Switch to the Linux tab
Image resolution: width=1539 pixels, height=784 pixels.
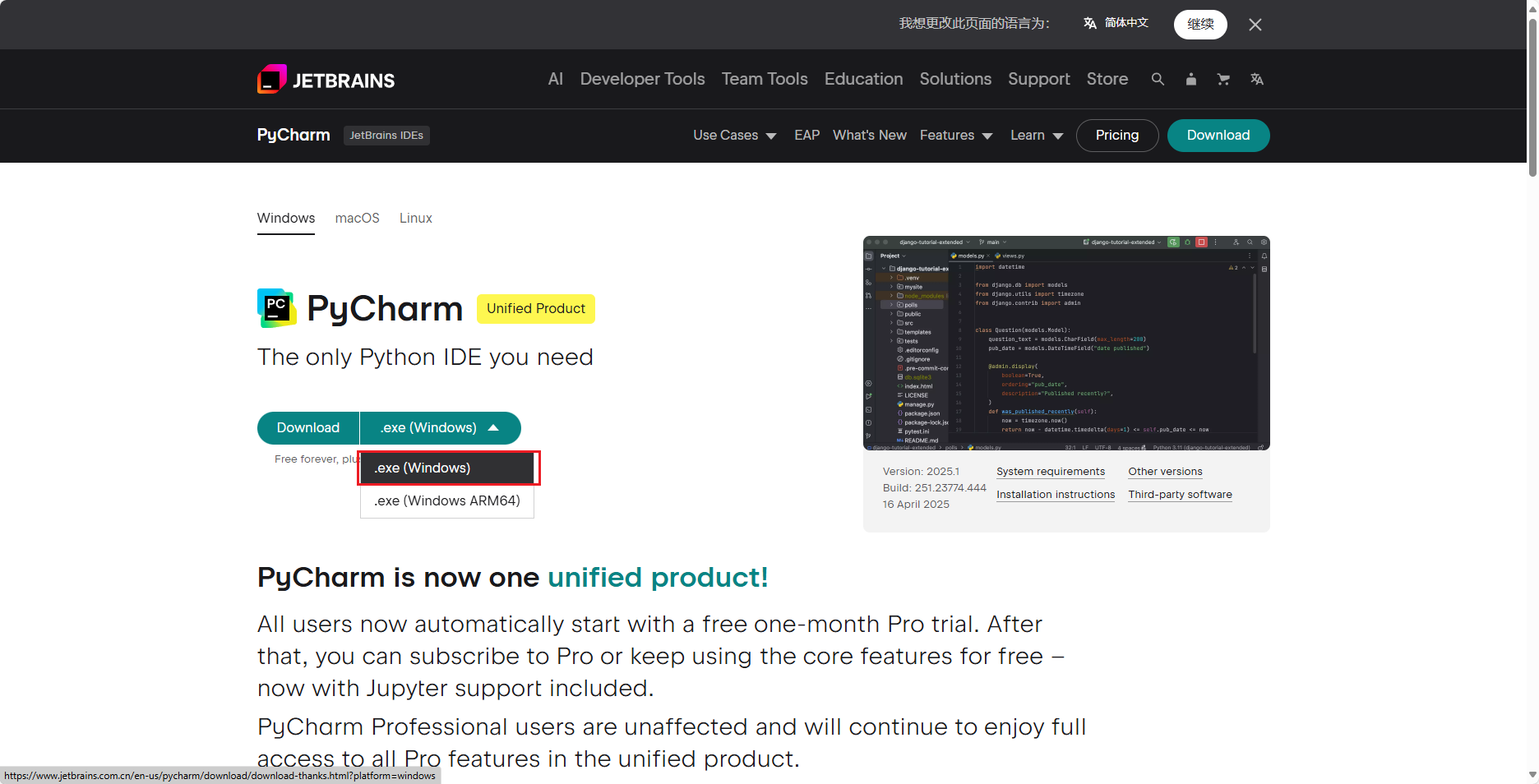tap(416, 219)
